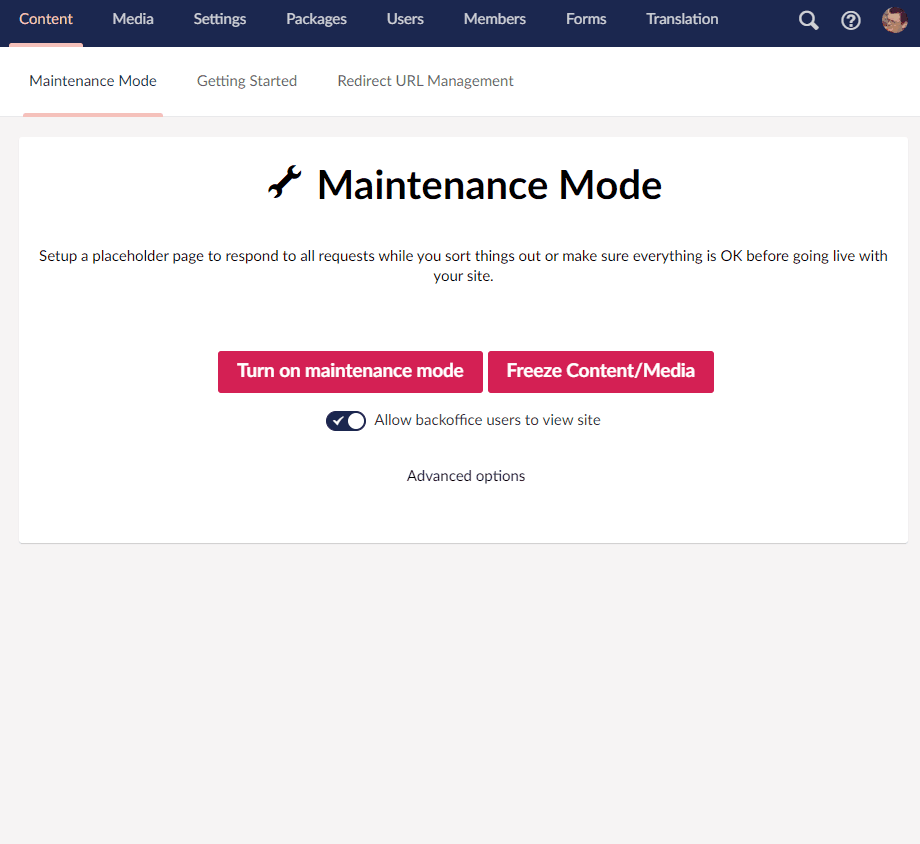920x844 pixels.
Task: Click Turn on maintenance mode
Action: (x=350, y=371)
